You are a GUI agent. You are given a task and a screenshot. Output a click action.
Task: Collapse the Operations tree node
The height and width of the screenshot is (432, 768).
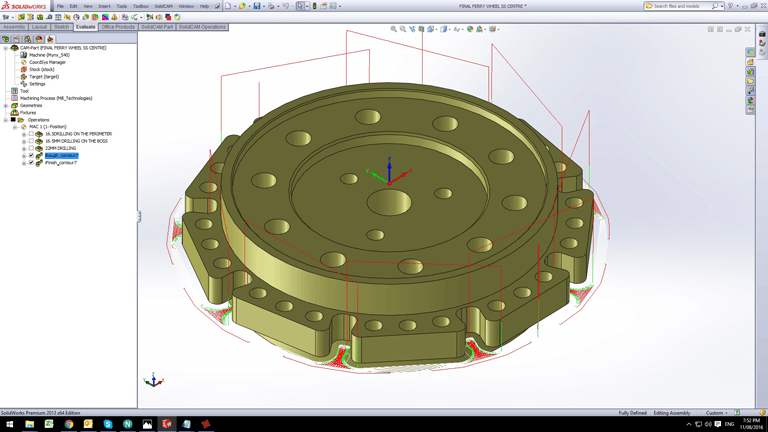[x=6, y=120]
